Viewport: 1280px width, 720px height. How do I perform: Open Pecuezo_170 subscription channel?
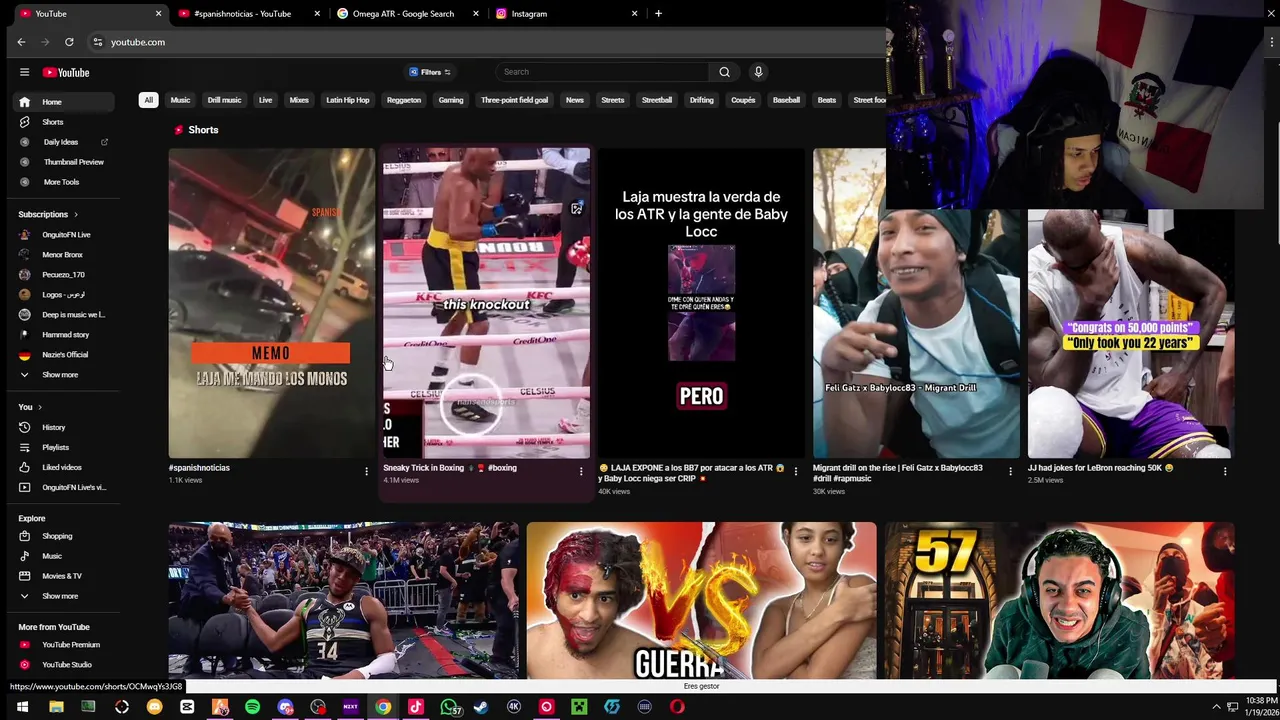[x=64, y=274]
